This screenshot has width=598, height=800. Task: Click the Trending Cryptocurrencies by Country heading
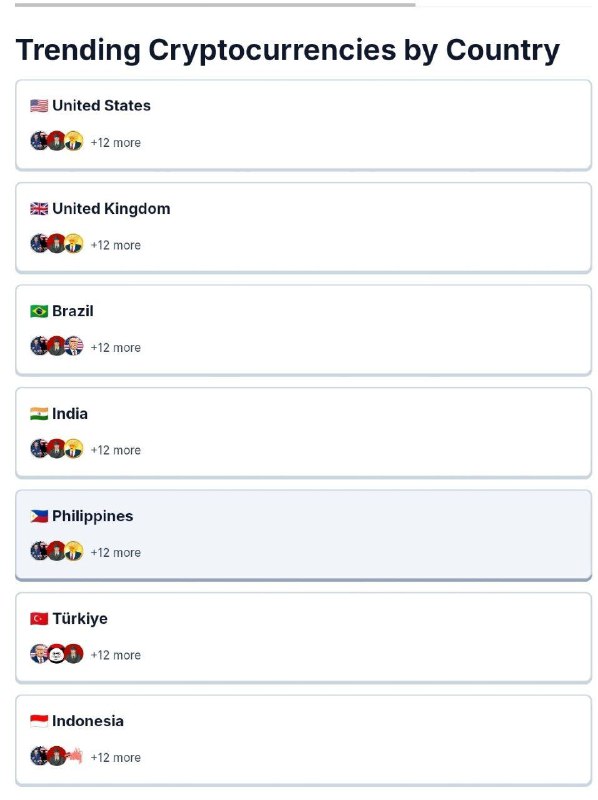coord(288,50)
